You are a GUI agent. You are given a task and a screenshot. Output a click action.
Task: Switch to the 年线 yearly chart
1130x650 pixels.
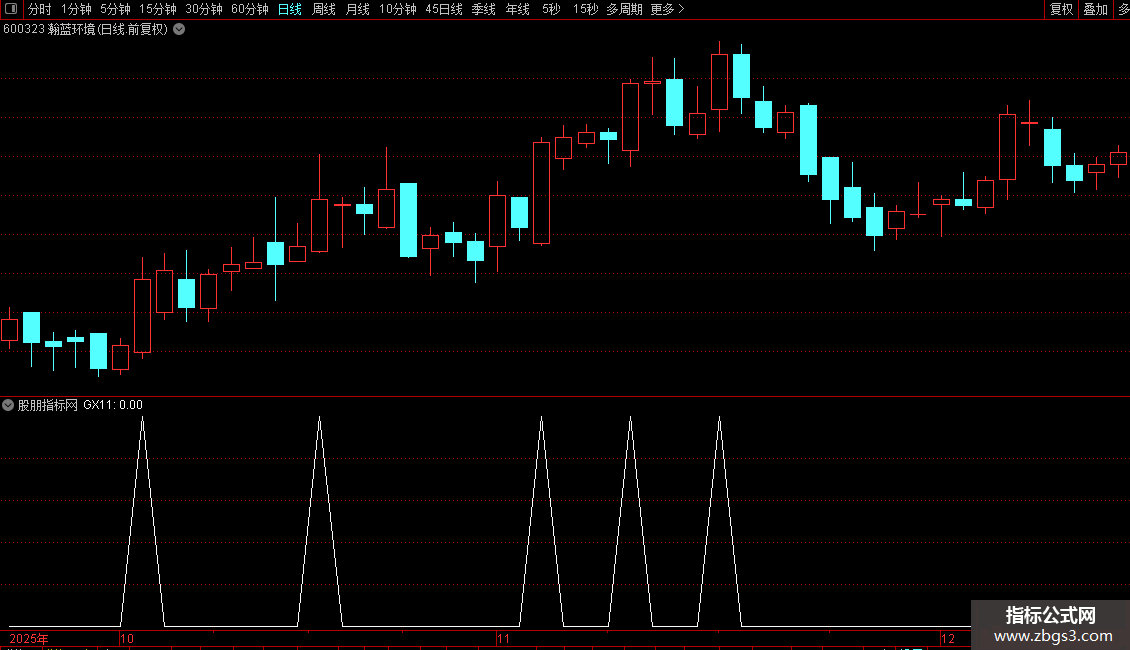click(x=517, y=9)
